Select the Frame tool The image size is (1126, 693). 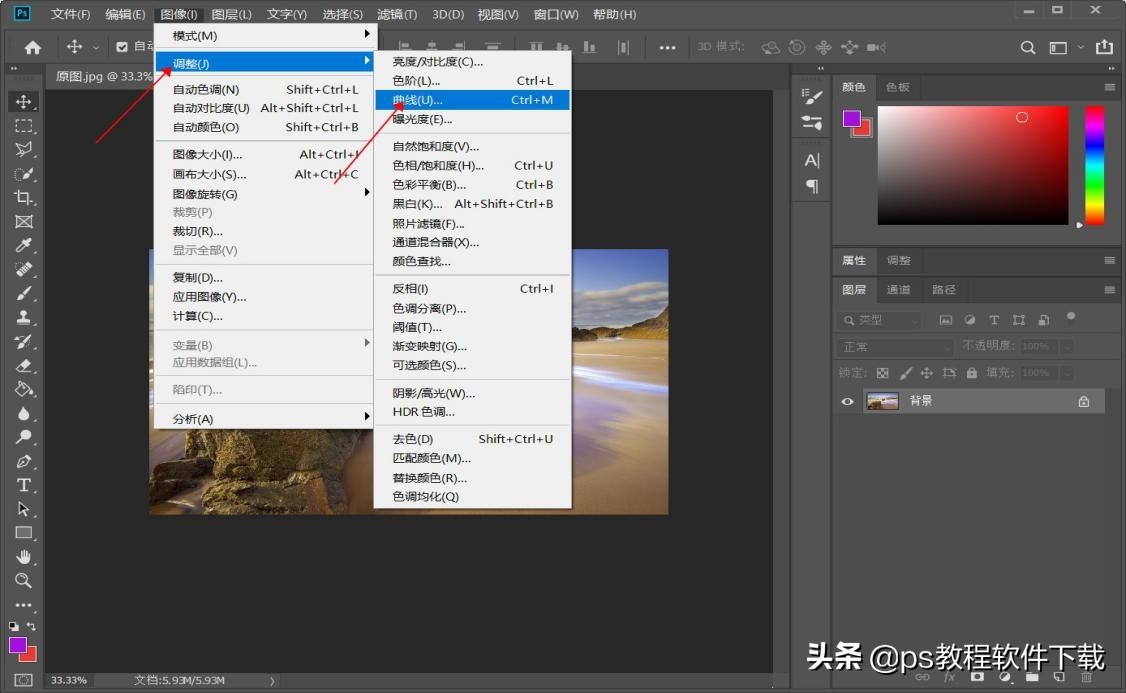pyautogui.click(x=24, y=221)
